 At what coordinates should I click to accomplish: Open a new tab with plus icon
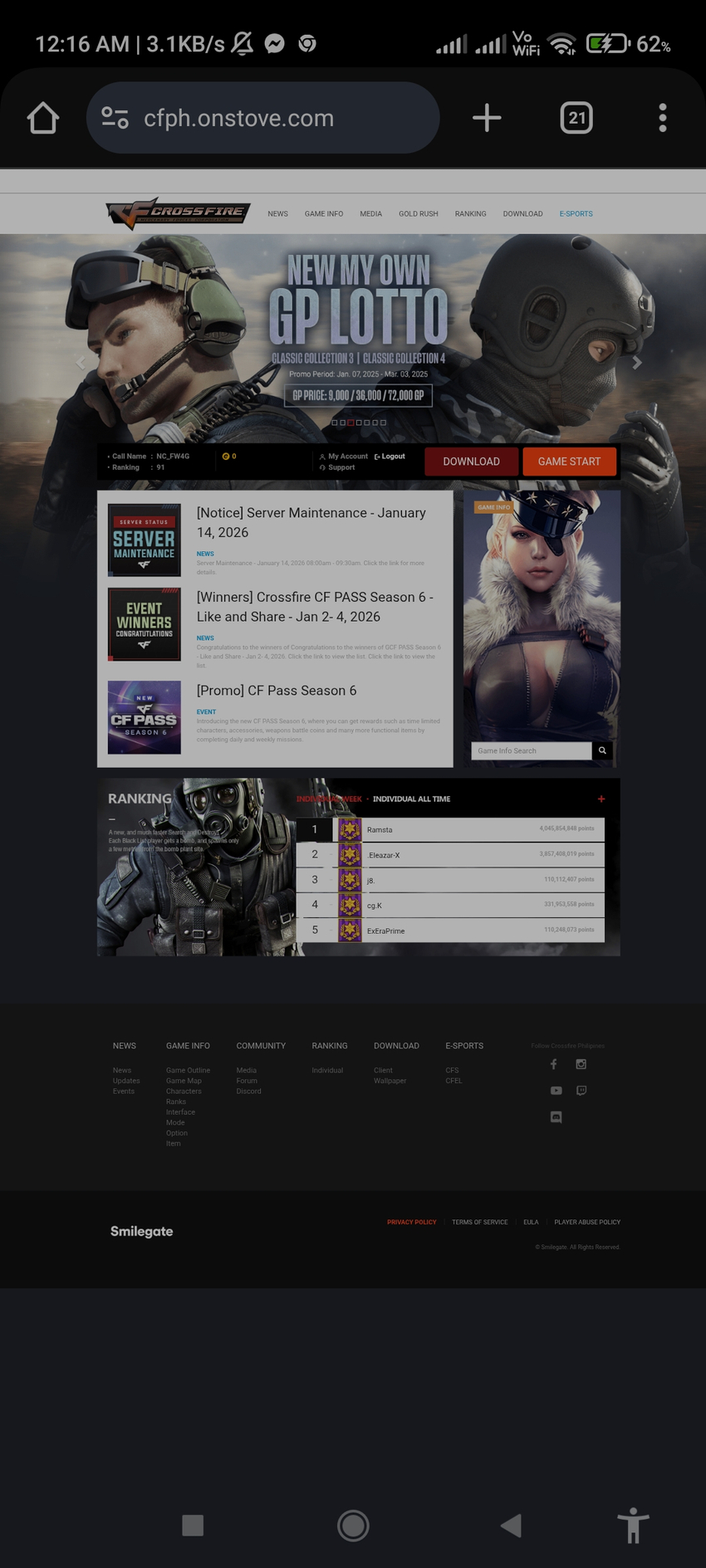487,118
